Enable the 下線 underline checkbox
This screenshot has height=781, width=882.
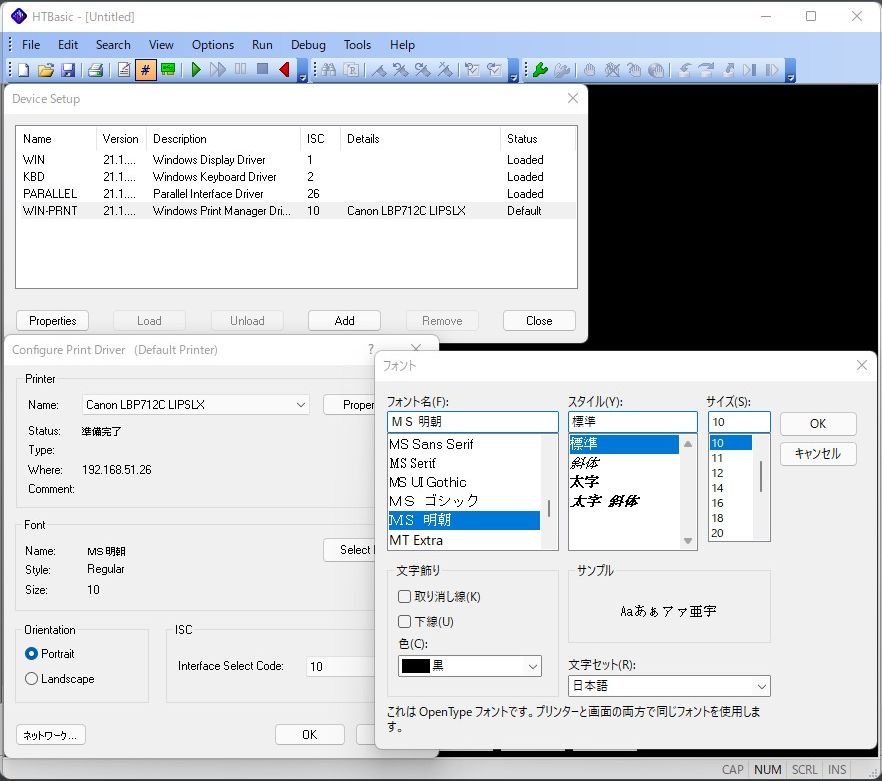(405, 622)
